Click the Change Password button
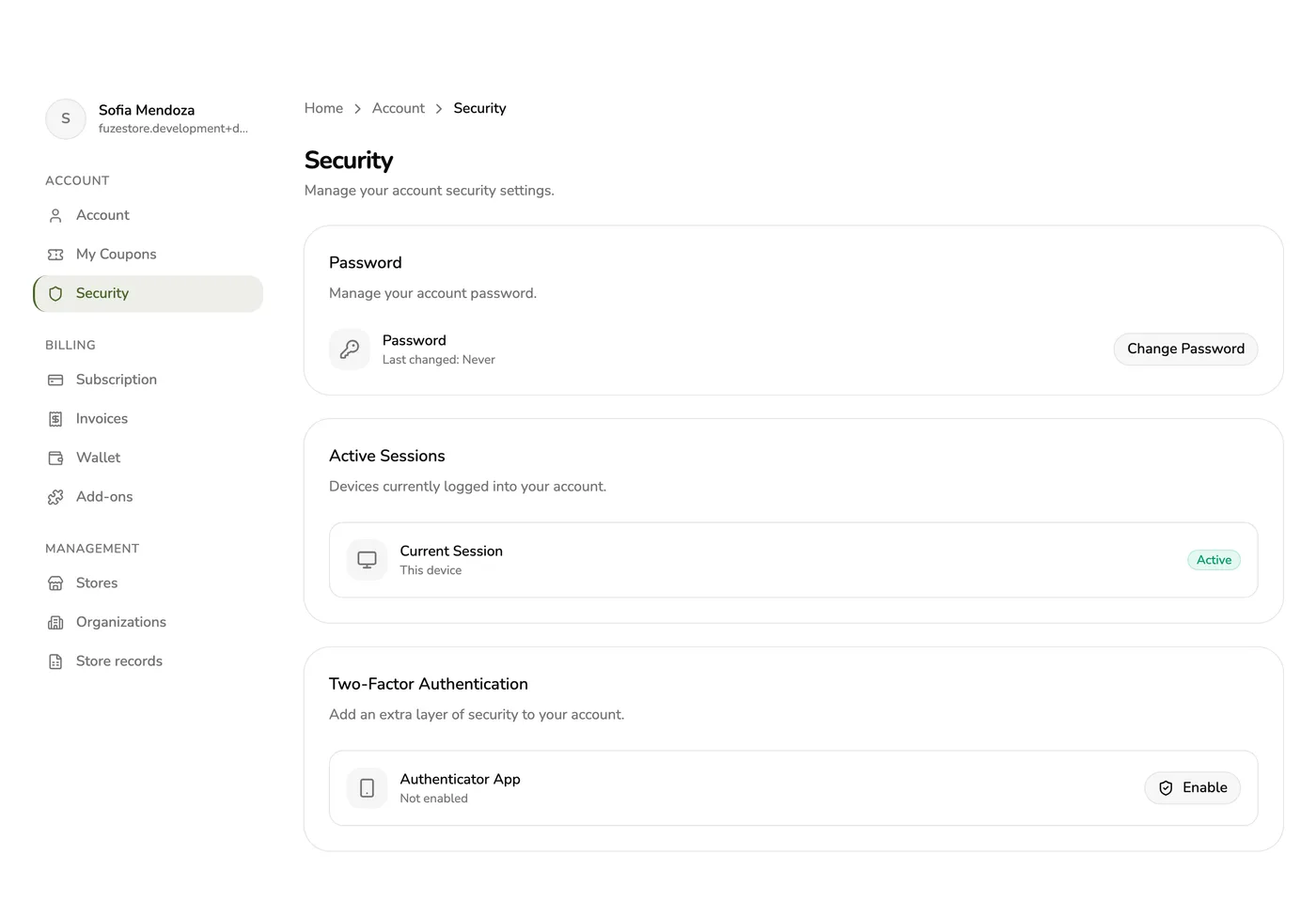 coord(1185,349)
